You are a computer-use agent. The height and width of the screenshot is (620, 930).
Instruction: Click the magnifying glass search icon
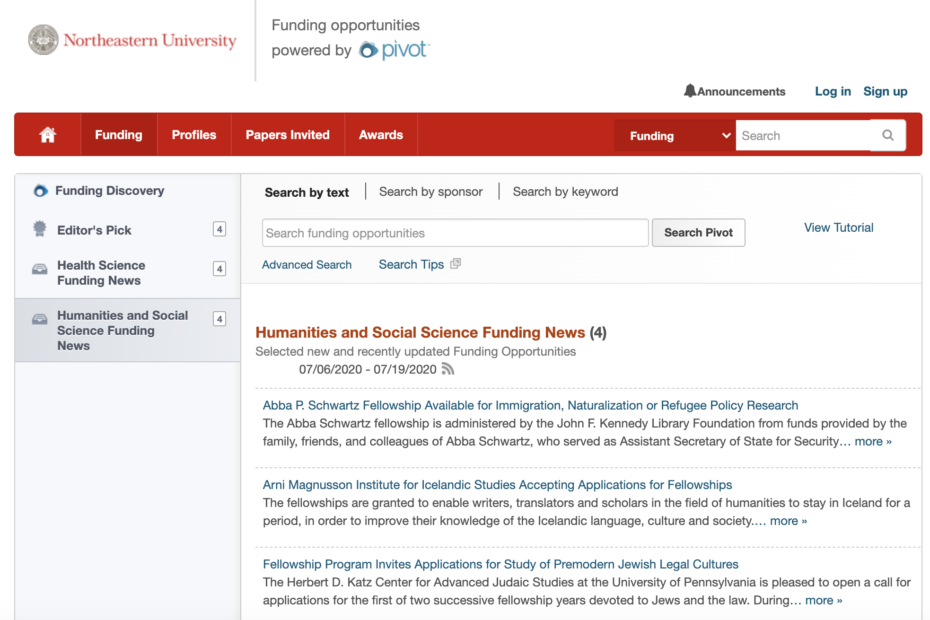point(887,135)
